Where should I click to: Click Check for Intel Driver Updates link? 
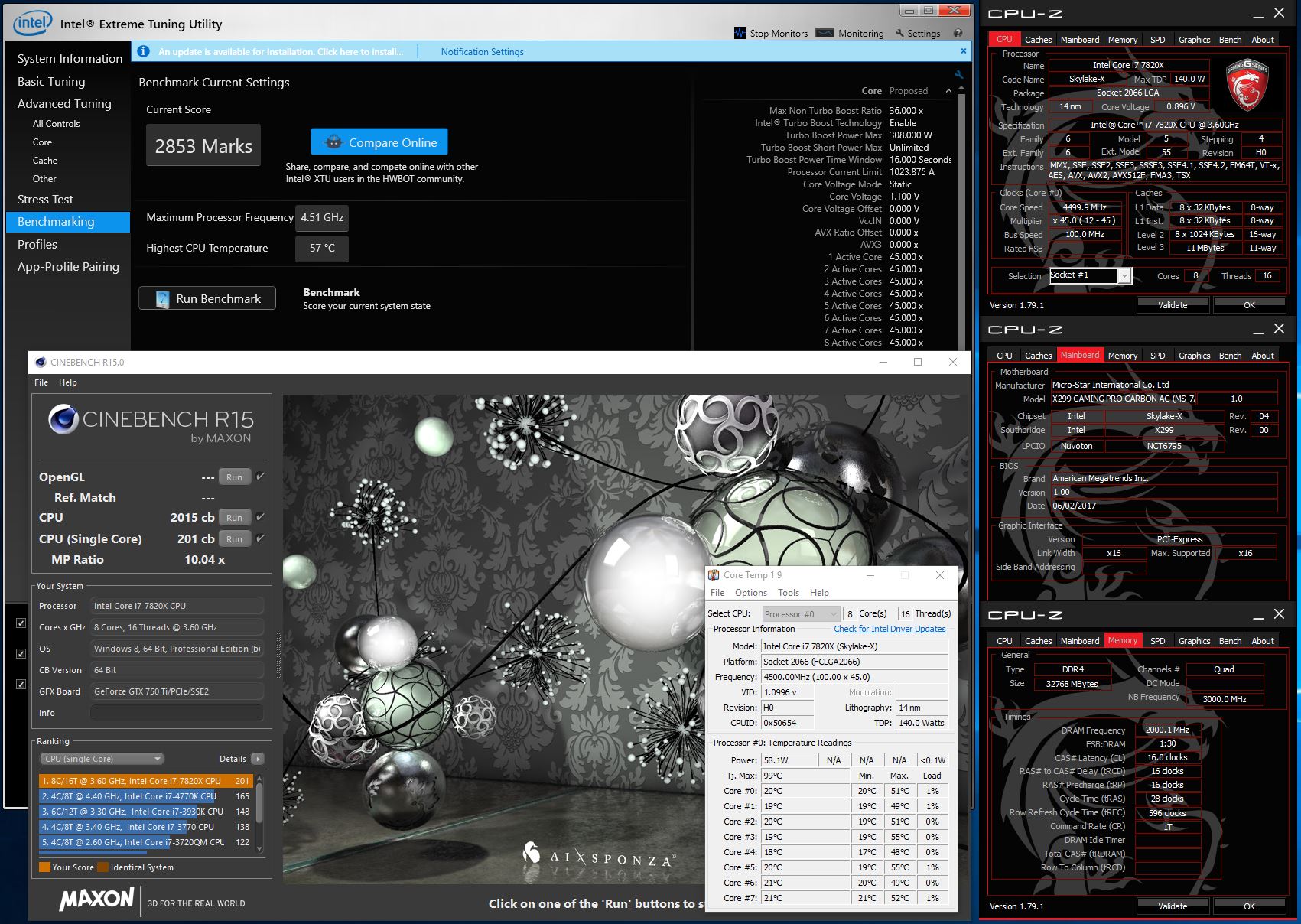coord(890,629)
